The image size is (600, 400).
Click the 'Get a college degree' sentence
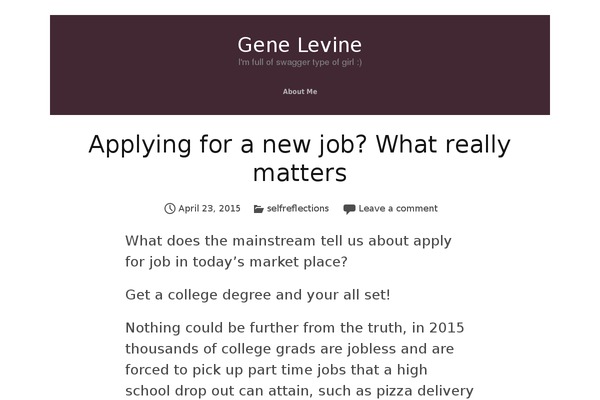click(258, 295)
